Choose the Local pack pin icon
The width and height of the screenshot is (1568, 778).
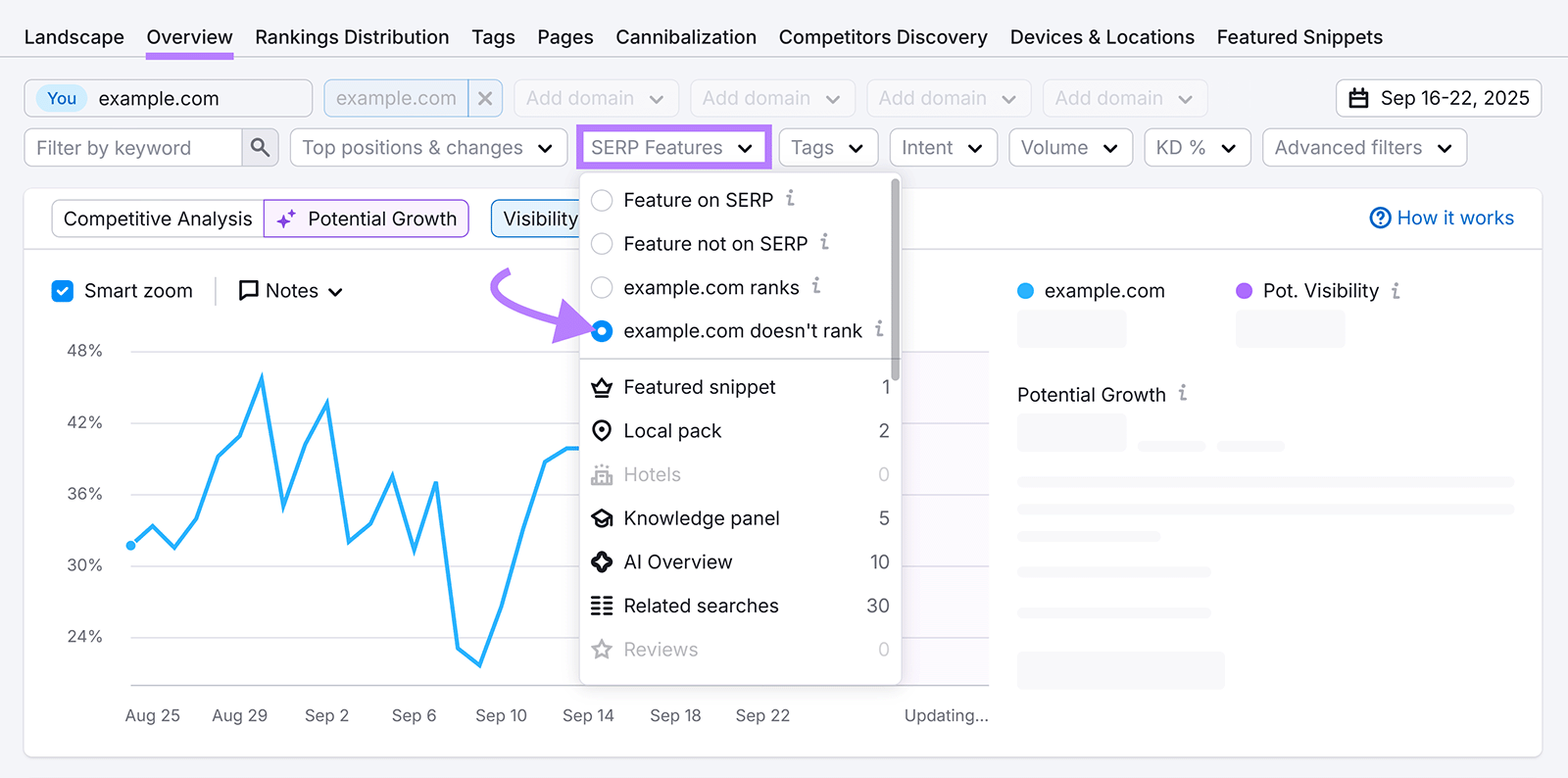click(602, 431)
